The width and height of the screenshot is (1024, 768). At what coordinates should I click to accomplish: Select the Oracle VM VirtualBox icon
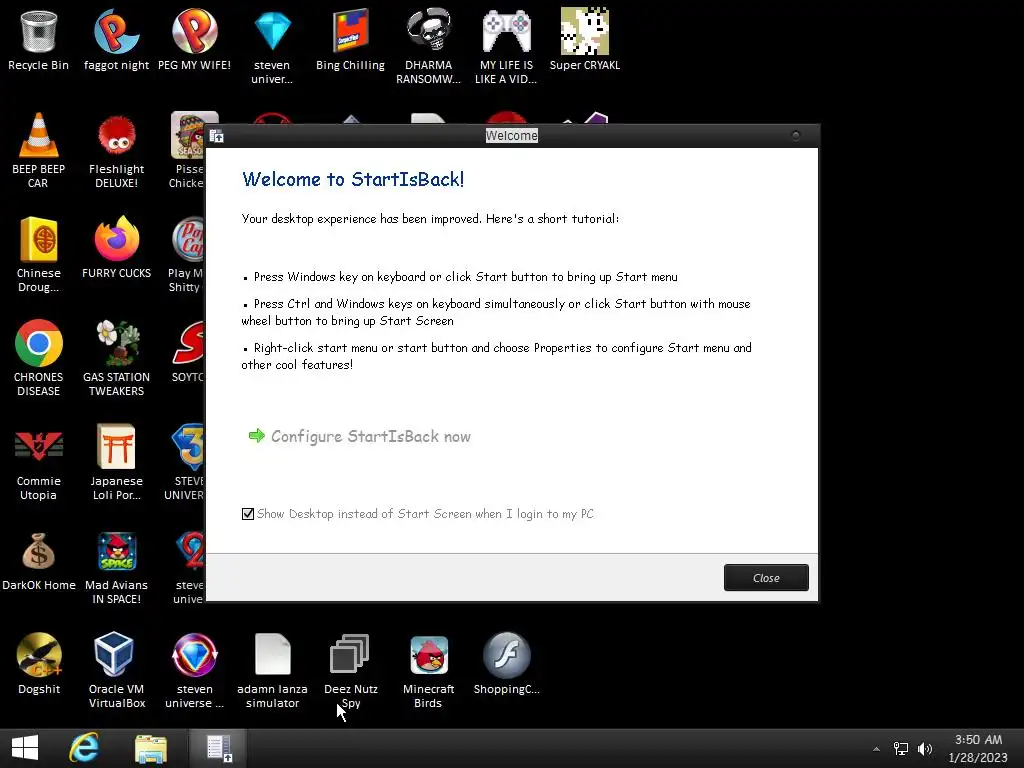coord(116,670)
